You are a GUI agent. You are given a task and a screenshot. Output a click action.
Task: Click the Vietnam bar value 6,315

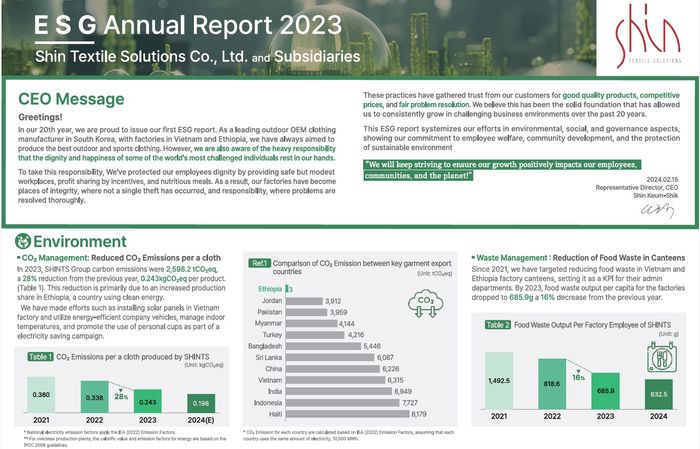(x=395, y=380)
